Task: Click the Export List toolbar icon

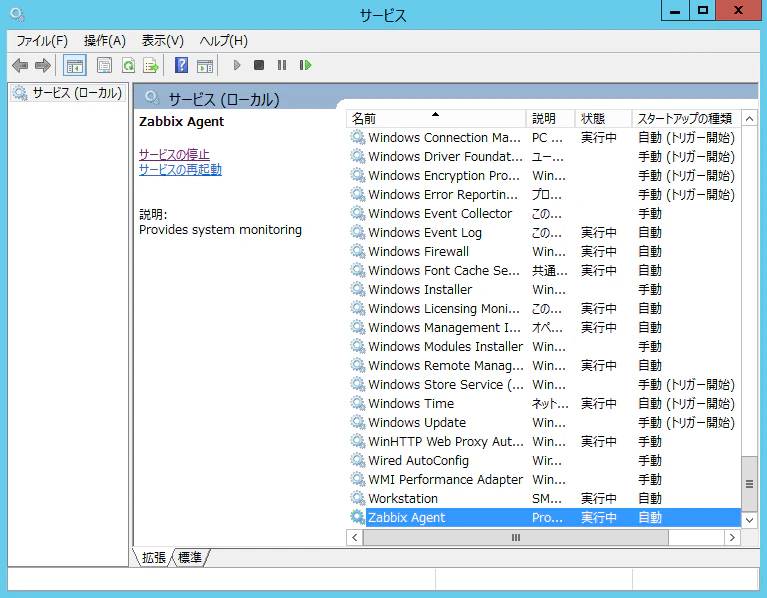Action: coord(151,66)
